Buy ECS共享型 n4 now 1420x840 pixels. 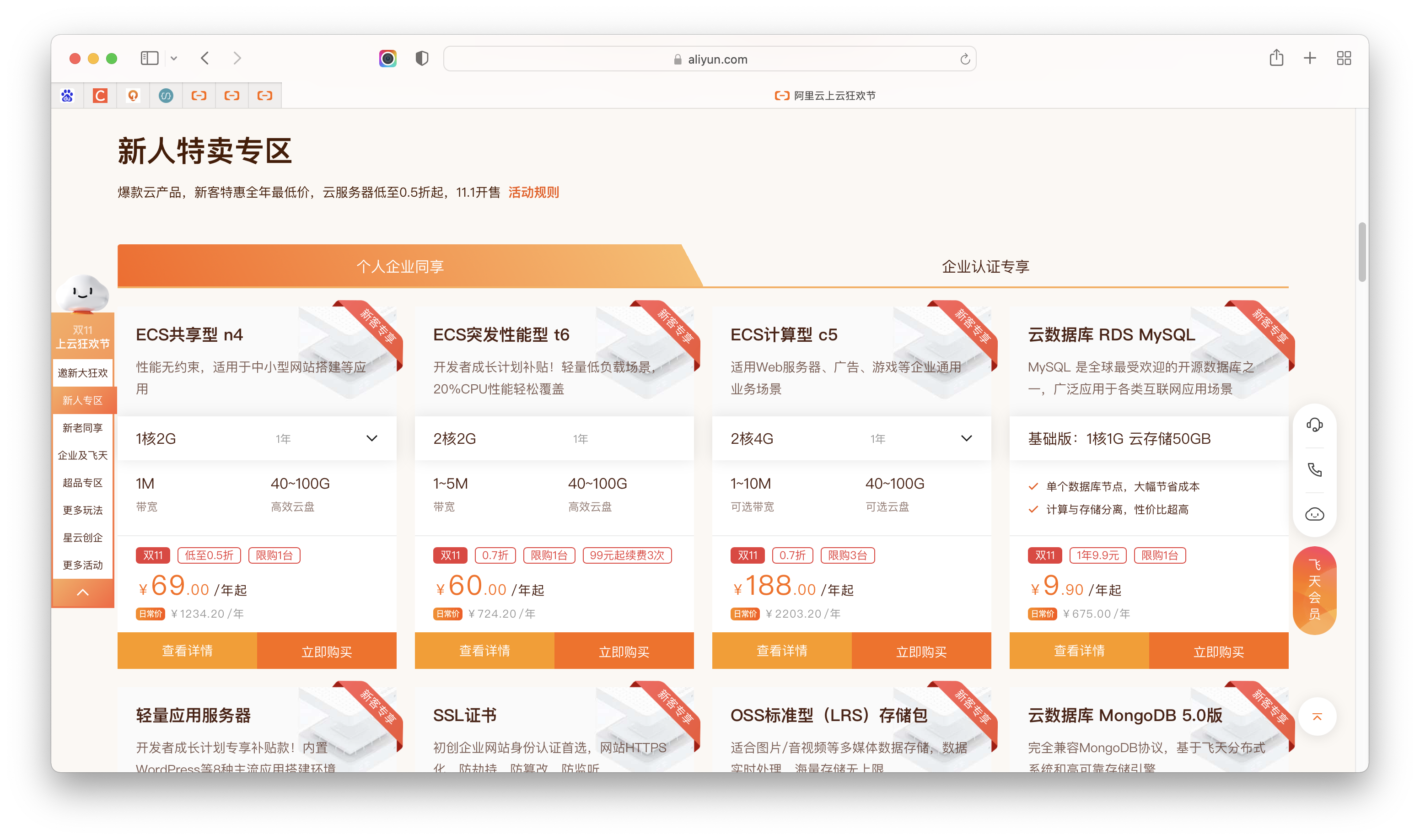(x=327, y=651)
